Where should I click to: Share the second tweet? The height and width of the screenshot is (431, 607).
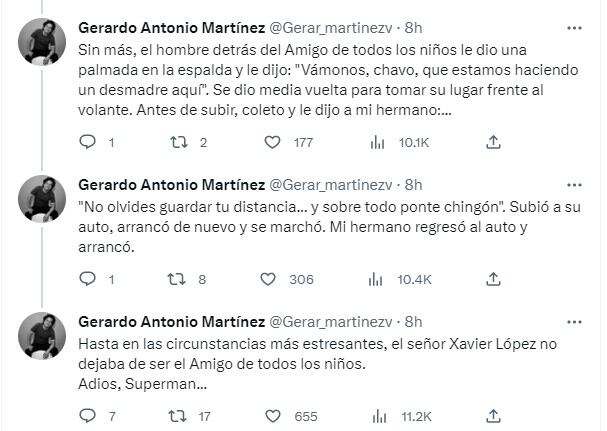point(493,279)
